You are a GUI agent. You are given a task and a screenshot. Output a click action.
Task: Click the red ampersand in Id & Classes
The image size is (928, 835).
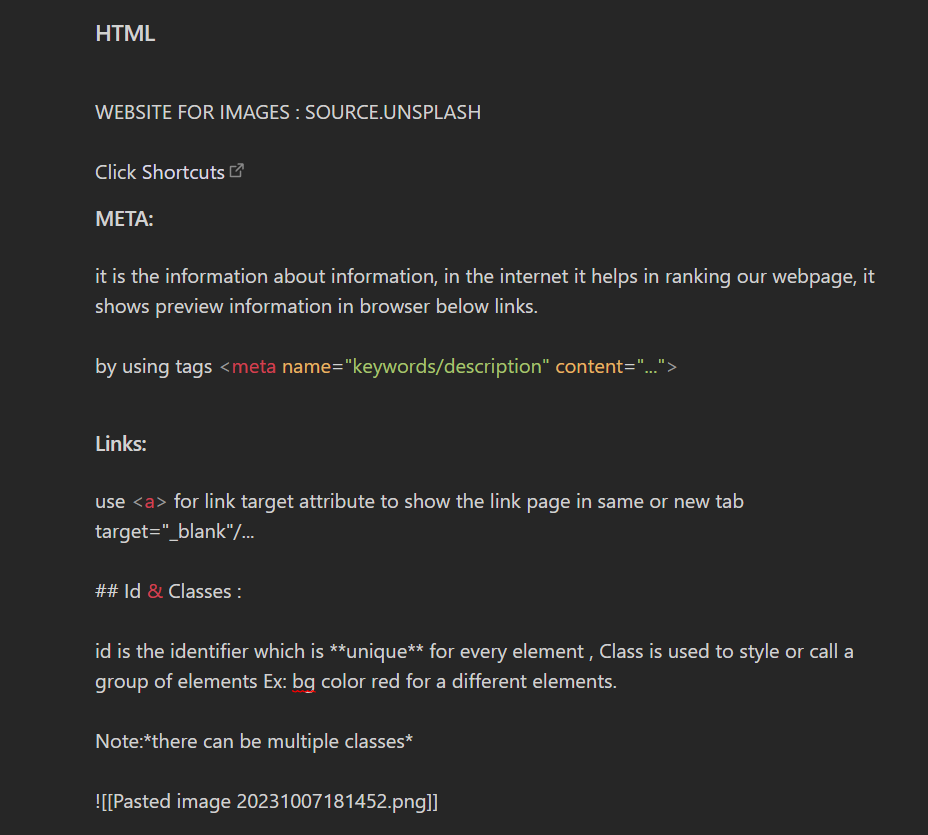(154, 592)
